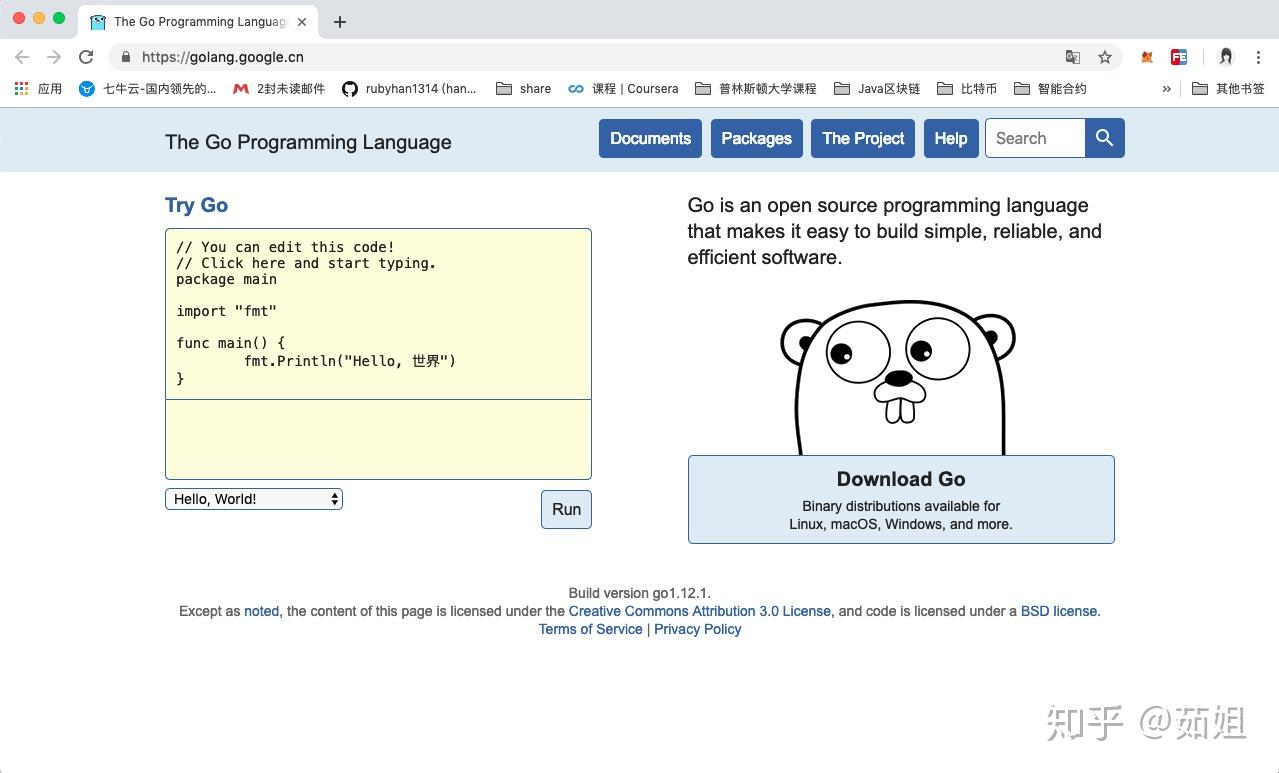Reload the current page

[x=86, y=57]
